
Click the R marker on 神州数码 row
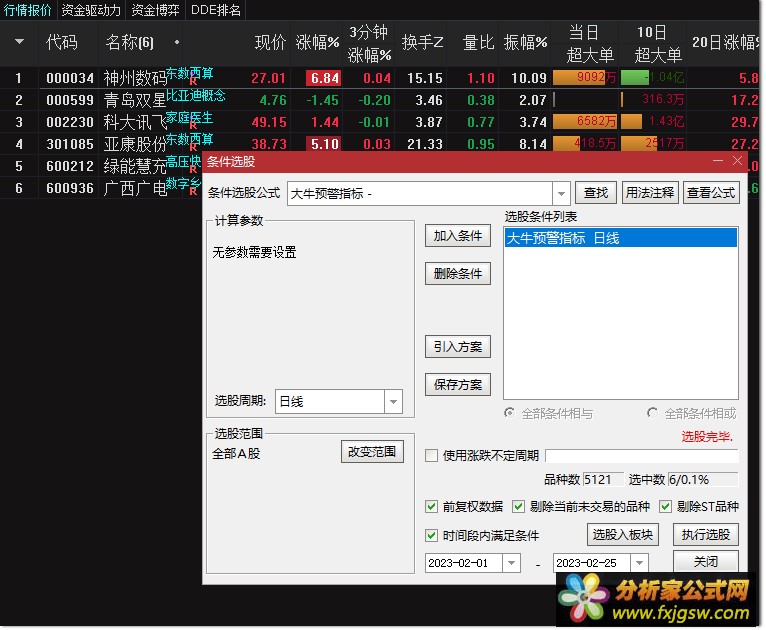pyautogui.click(x=193, y=82)
